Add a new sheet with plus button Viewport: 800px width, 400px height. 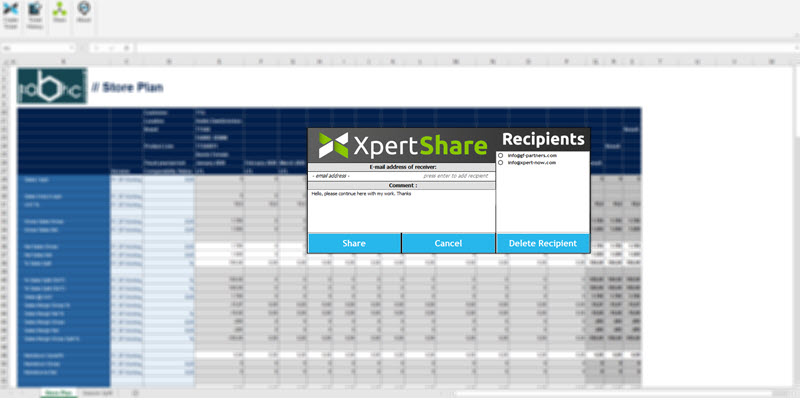click(135, 393)
